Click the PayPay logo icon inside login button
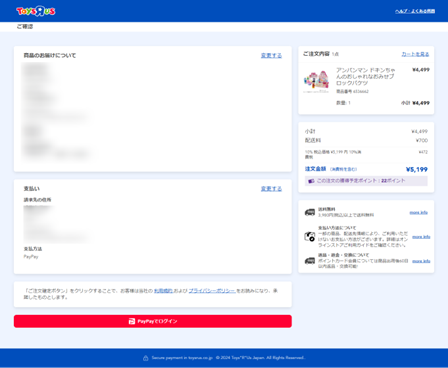 132,321
